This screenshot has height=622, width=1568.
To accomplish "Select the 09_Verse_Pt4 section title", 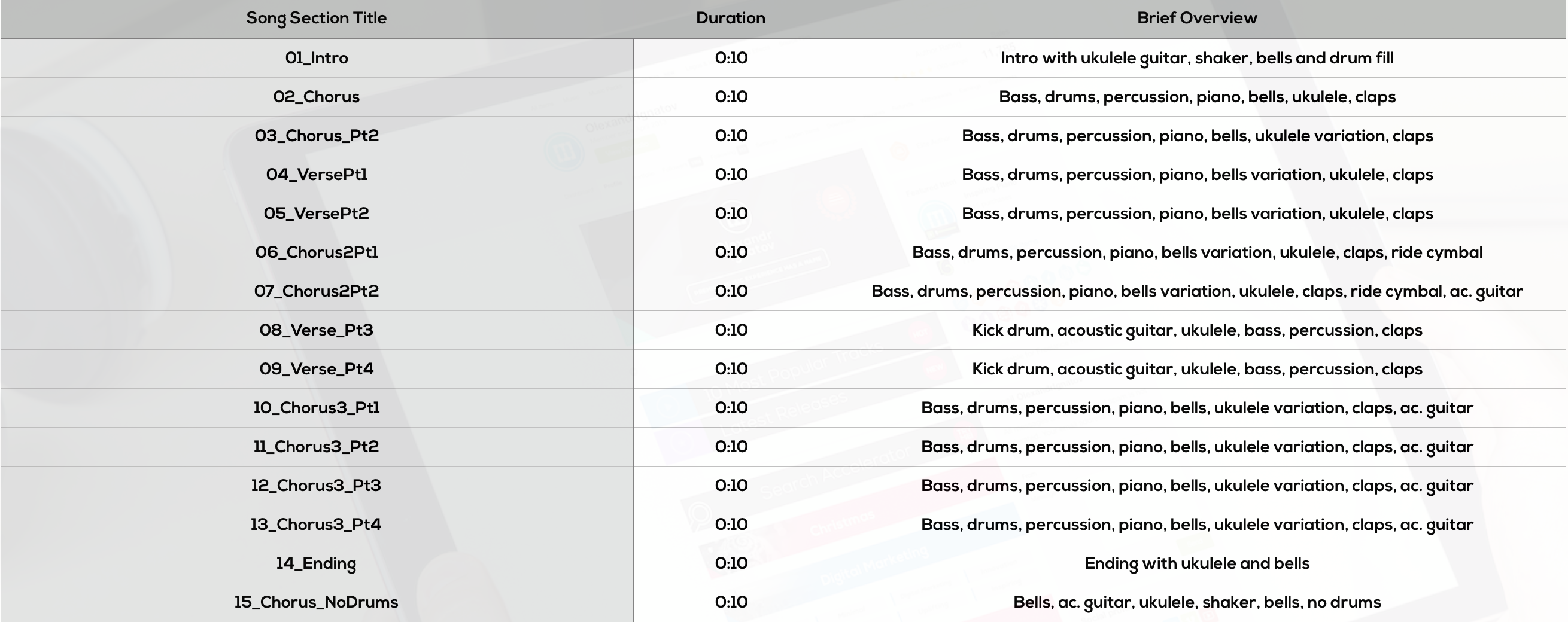I will click(317, 369).
